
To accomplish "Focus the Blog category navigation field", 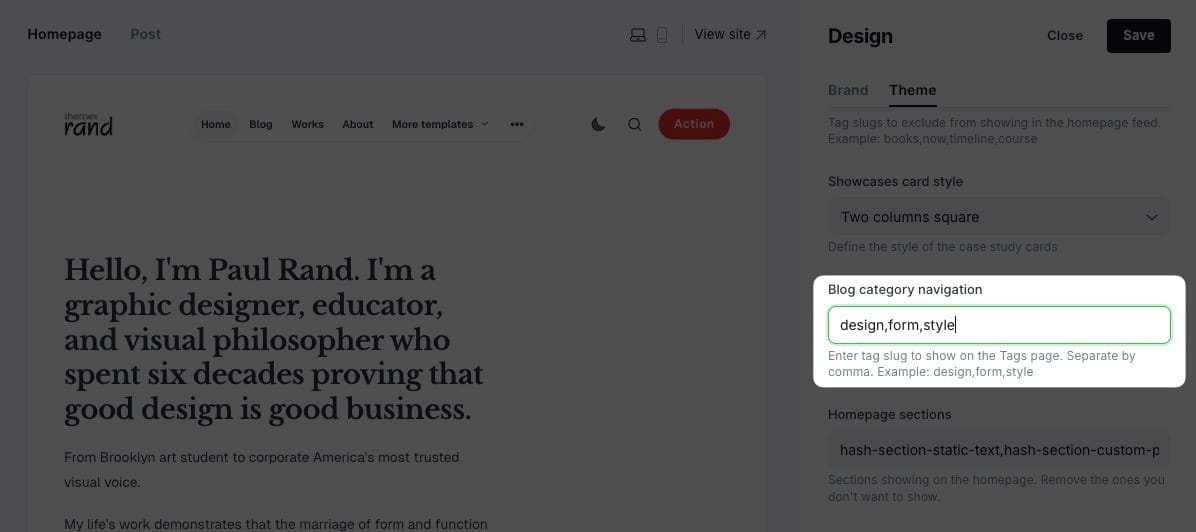I will (x=998, y=325).
